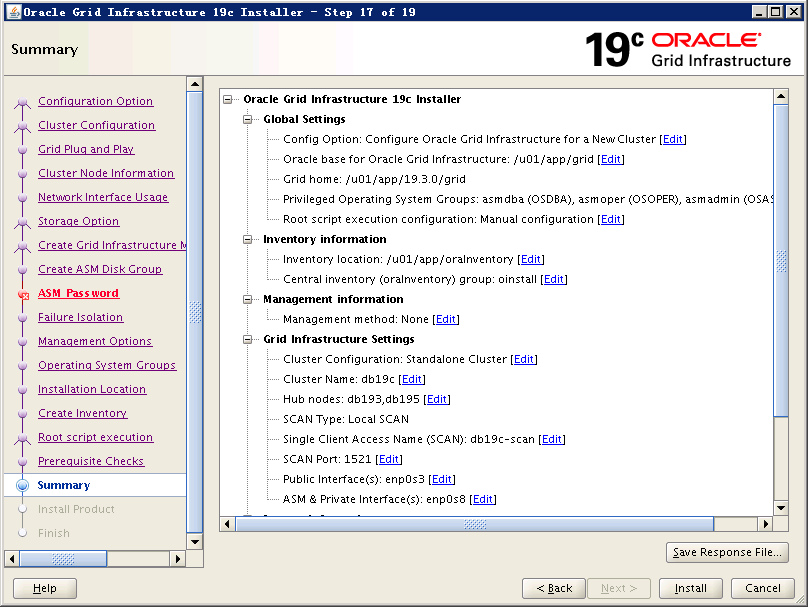This screenshot has width=809, height=608.
Task: Go back to the Prerequisite Checks step
Action: click(x=91, y=461)
